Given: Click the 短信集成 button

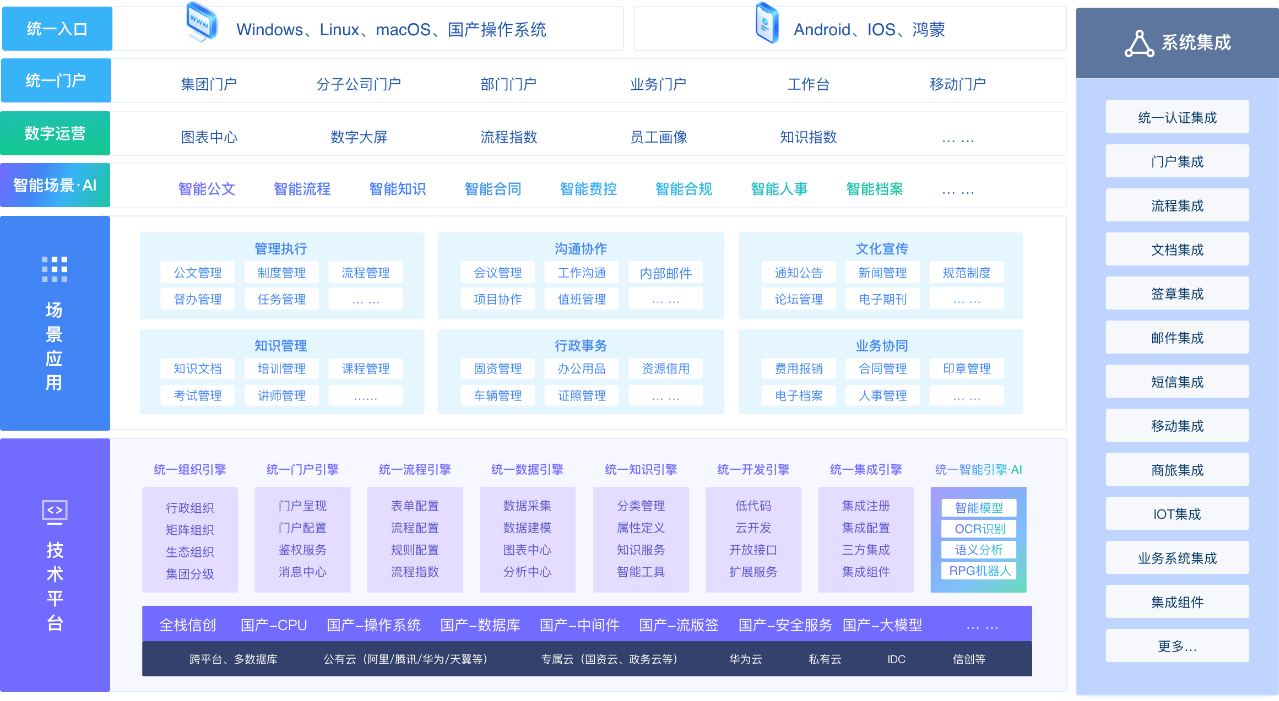Looking at the screenshot, I should [1177, 381].
